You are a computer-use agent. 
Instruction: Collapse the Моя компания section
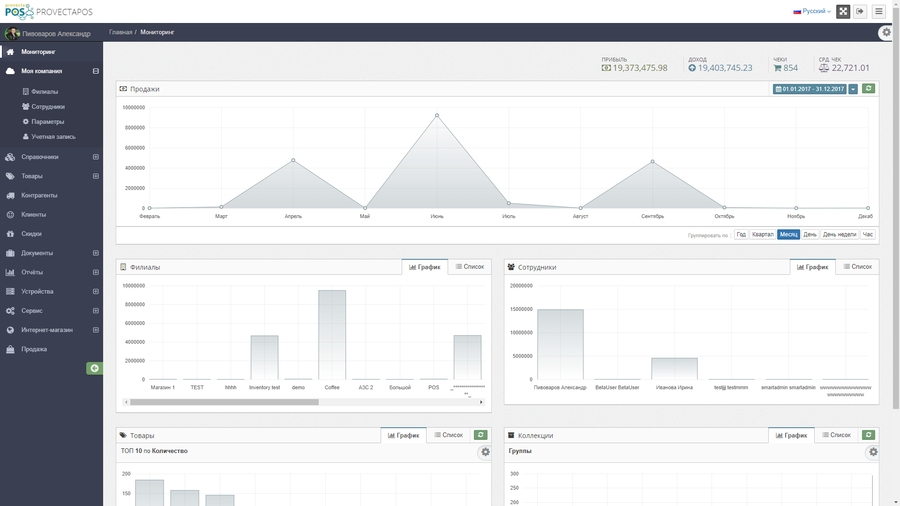point(96,71)
